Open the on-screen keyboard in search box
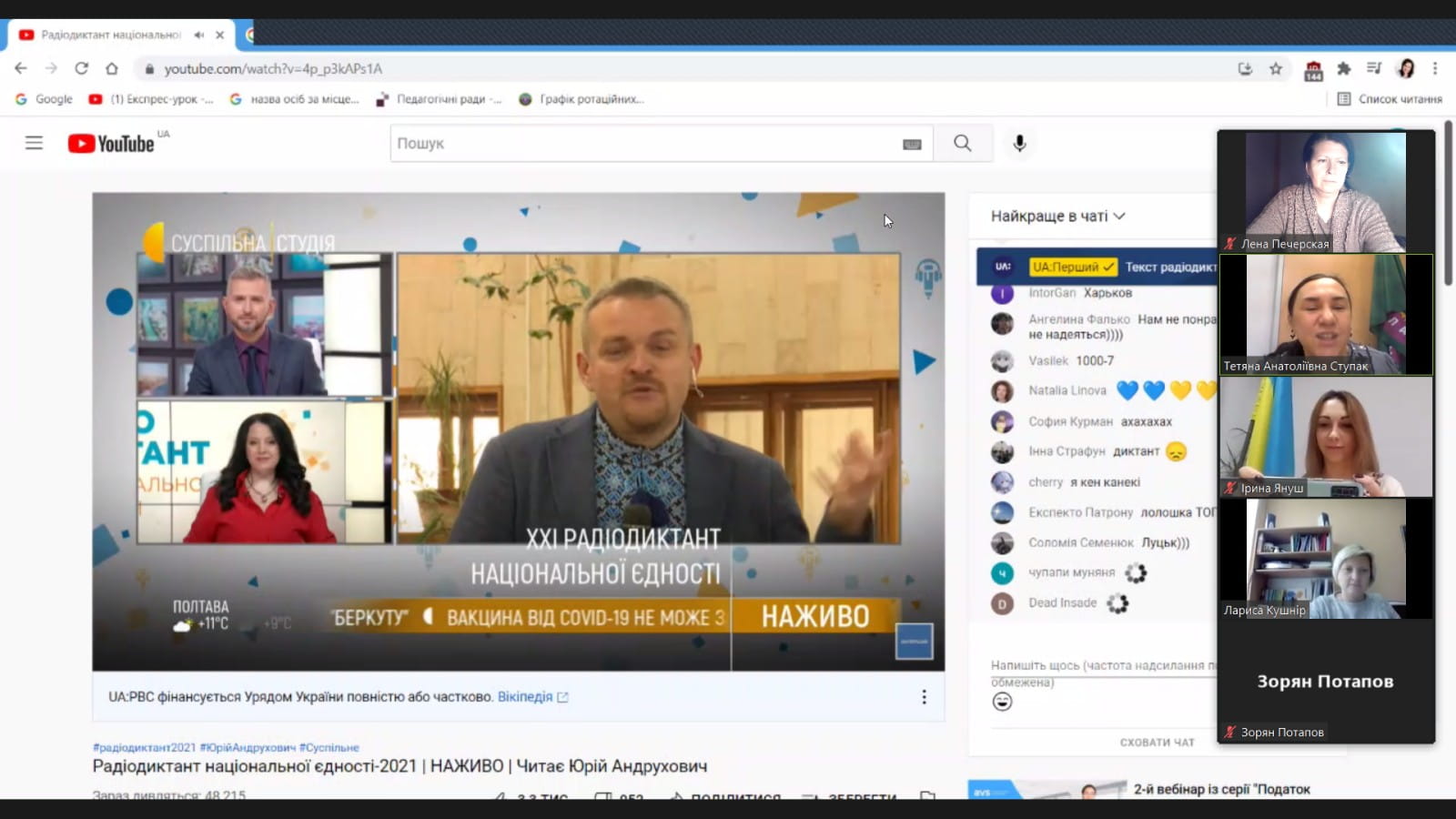Screen dimensions: 1456x819 pyautogui.click(x=912, y=144)
